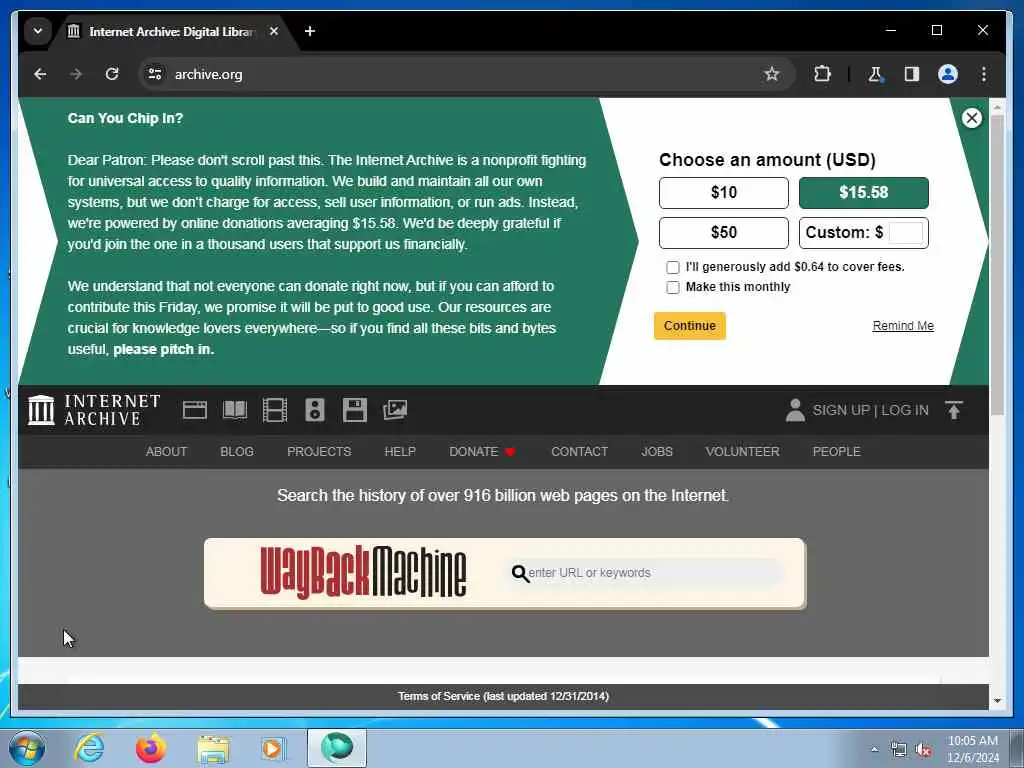Select the $50 donation amount

click(724, 232)
